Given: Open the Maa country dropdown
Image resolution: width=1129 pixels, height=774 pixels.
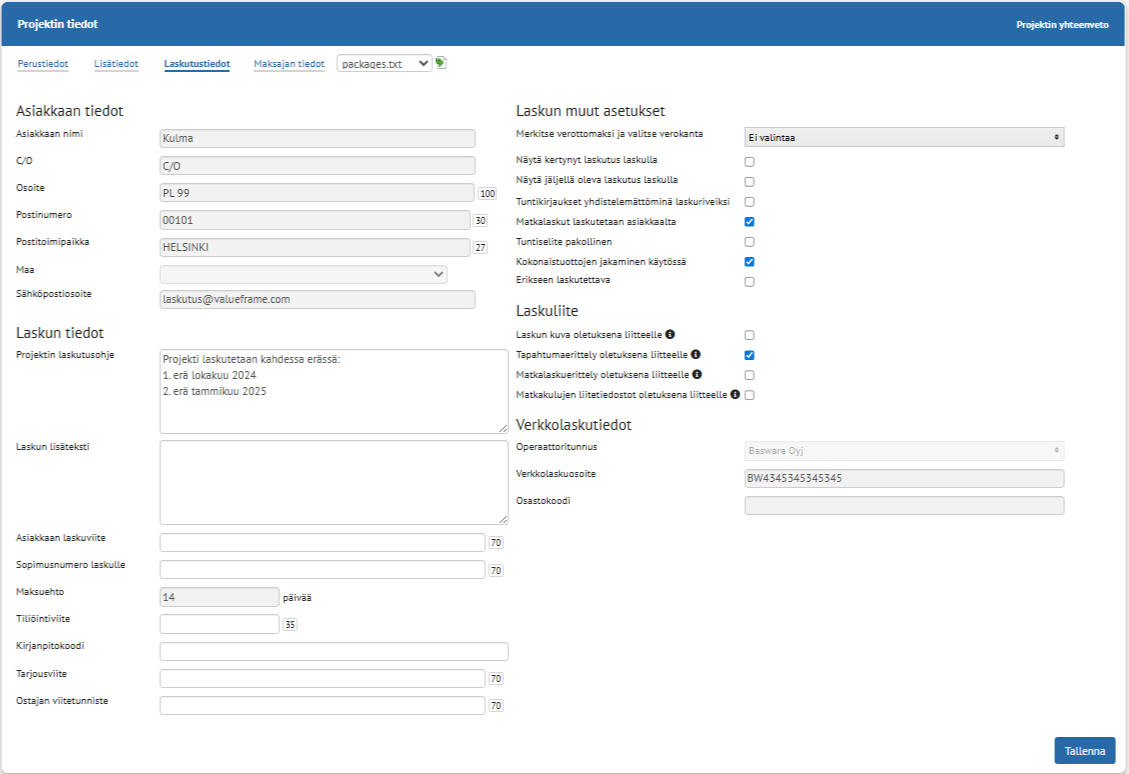Looking at the screenshot, I should click(303, 274).
